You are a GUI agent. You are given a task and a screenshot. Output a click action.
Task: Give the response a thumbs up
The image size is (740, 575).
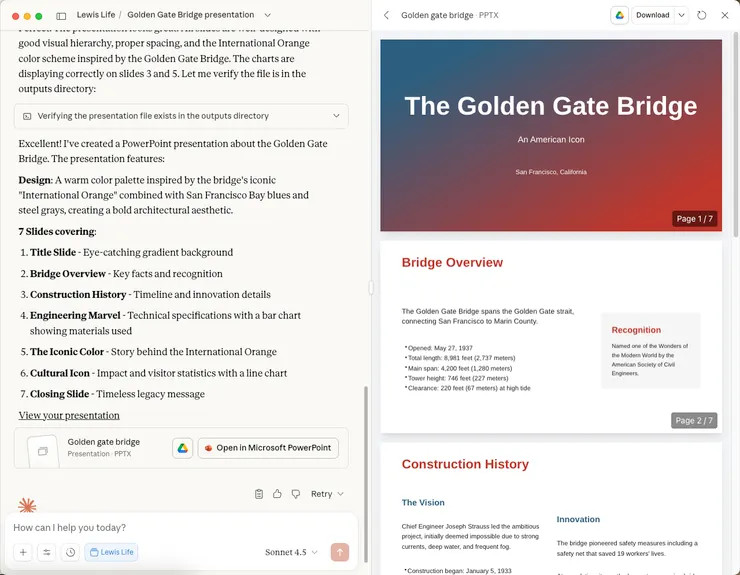point(277,494)
